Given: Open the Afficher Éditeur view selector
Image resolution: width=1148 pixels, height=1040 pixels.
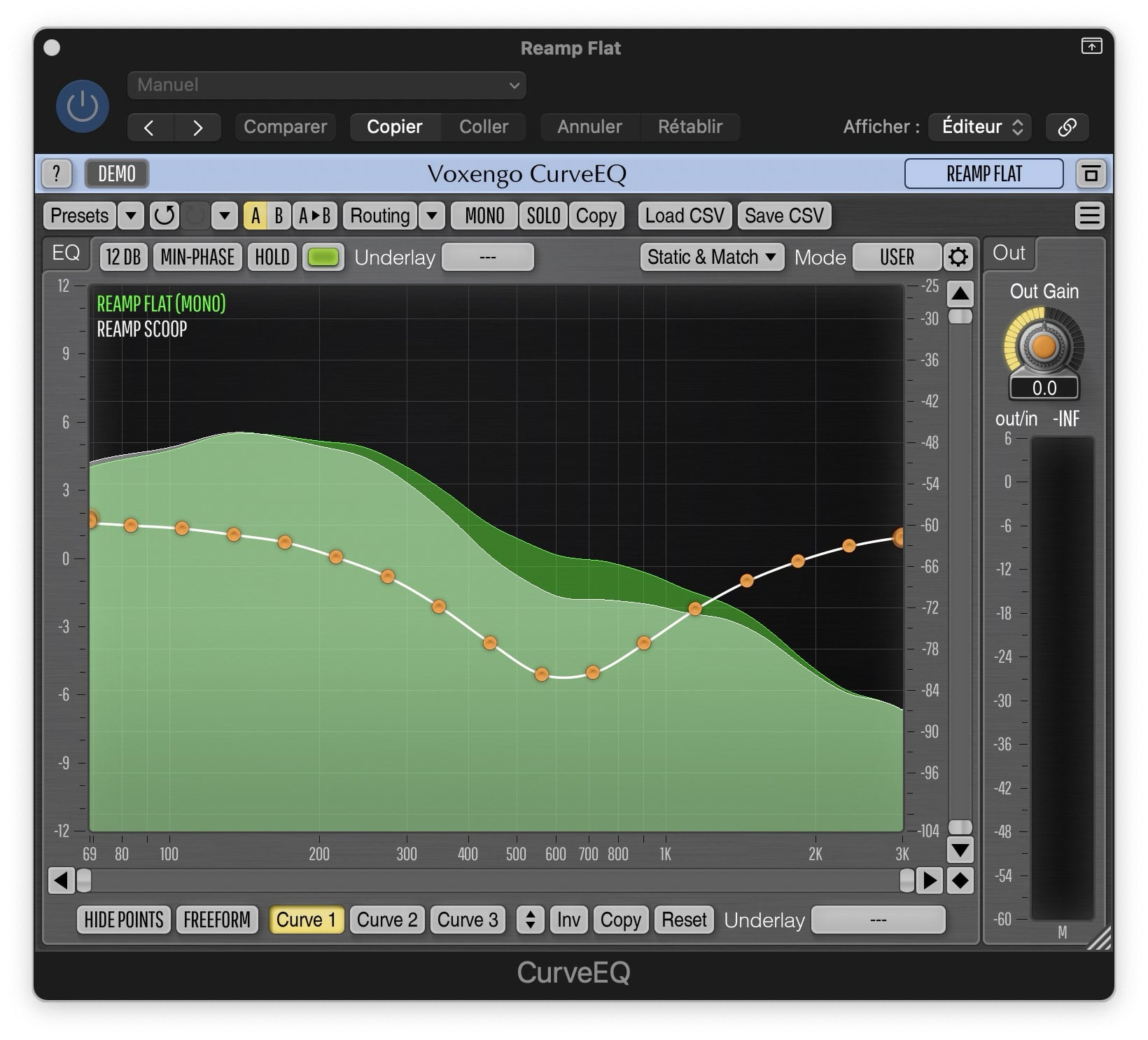Looking at the screenshot, I should (x=980, y=127).
